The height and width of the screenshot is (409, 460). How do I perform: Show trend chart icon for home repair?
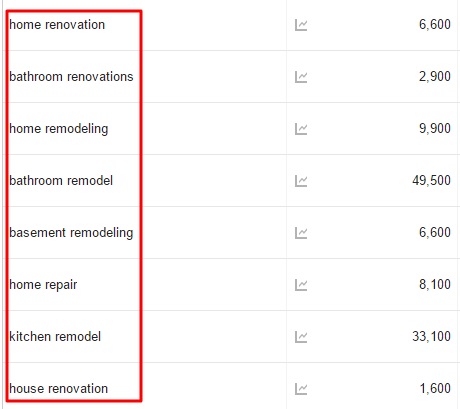(x=301, y=285)
